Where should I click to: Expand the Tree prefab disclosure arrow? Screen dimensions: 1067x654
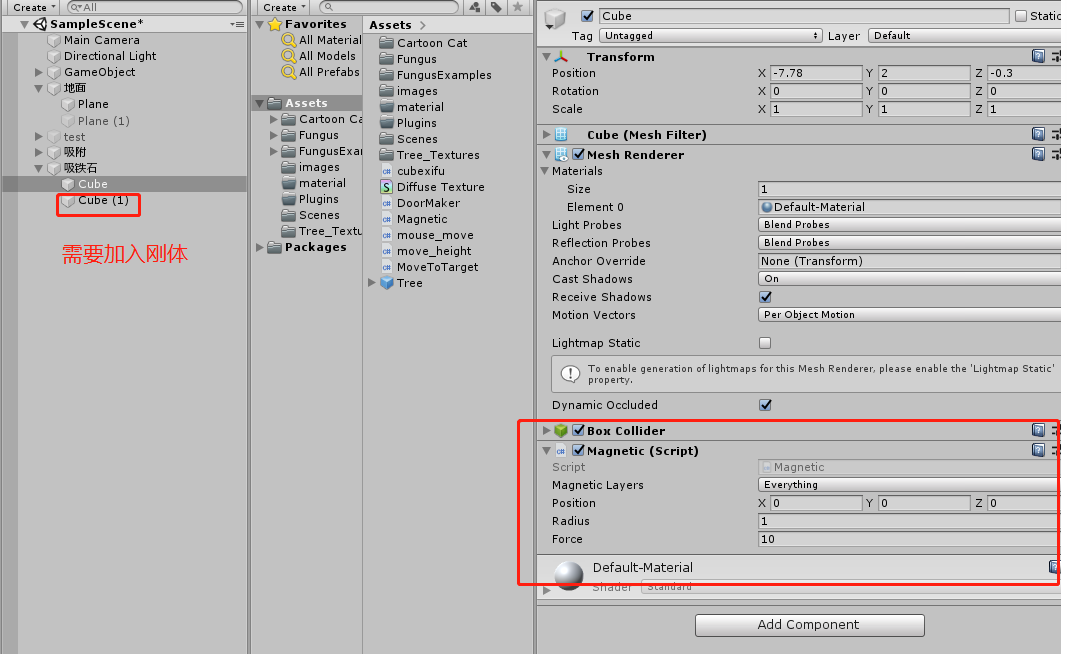[x=372, y=283]
